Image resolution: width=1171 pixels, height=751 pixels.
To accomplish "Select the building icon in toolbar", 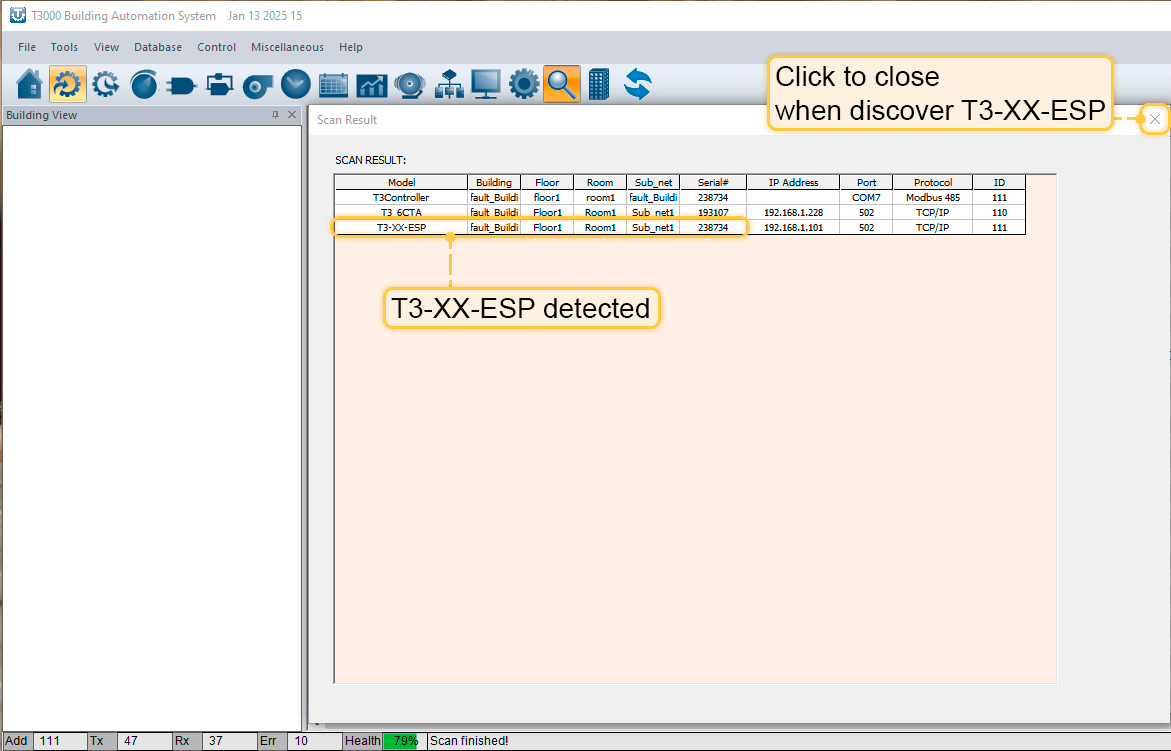I will click(599, 85).
